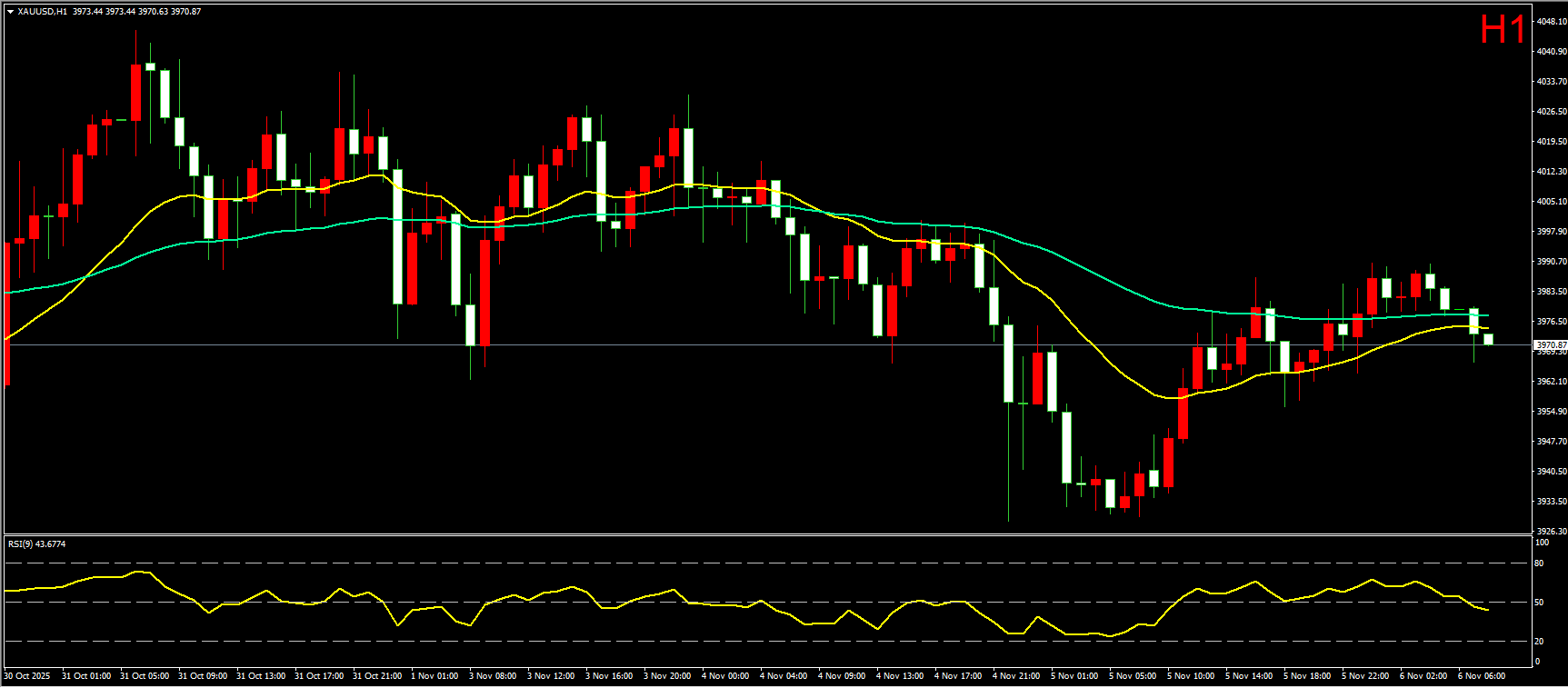Click the RSI 50 level scale label

tap(1539, 603)
